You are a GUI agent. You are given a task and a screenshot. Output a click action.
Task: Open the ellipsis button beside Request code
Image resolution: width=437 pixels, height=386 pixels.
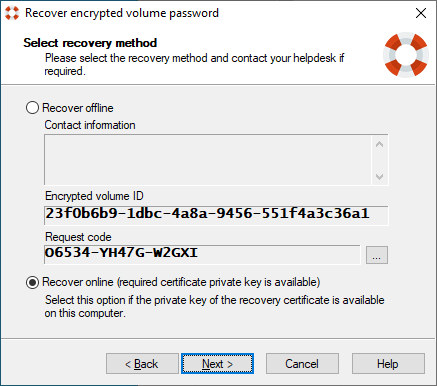pyautogui.click(x=377, y=255)
